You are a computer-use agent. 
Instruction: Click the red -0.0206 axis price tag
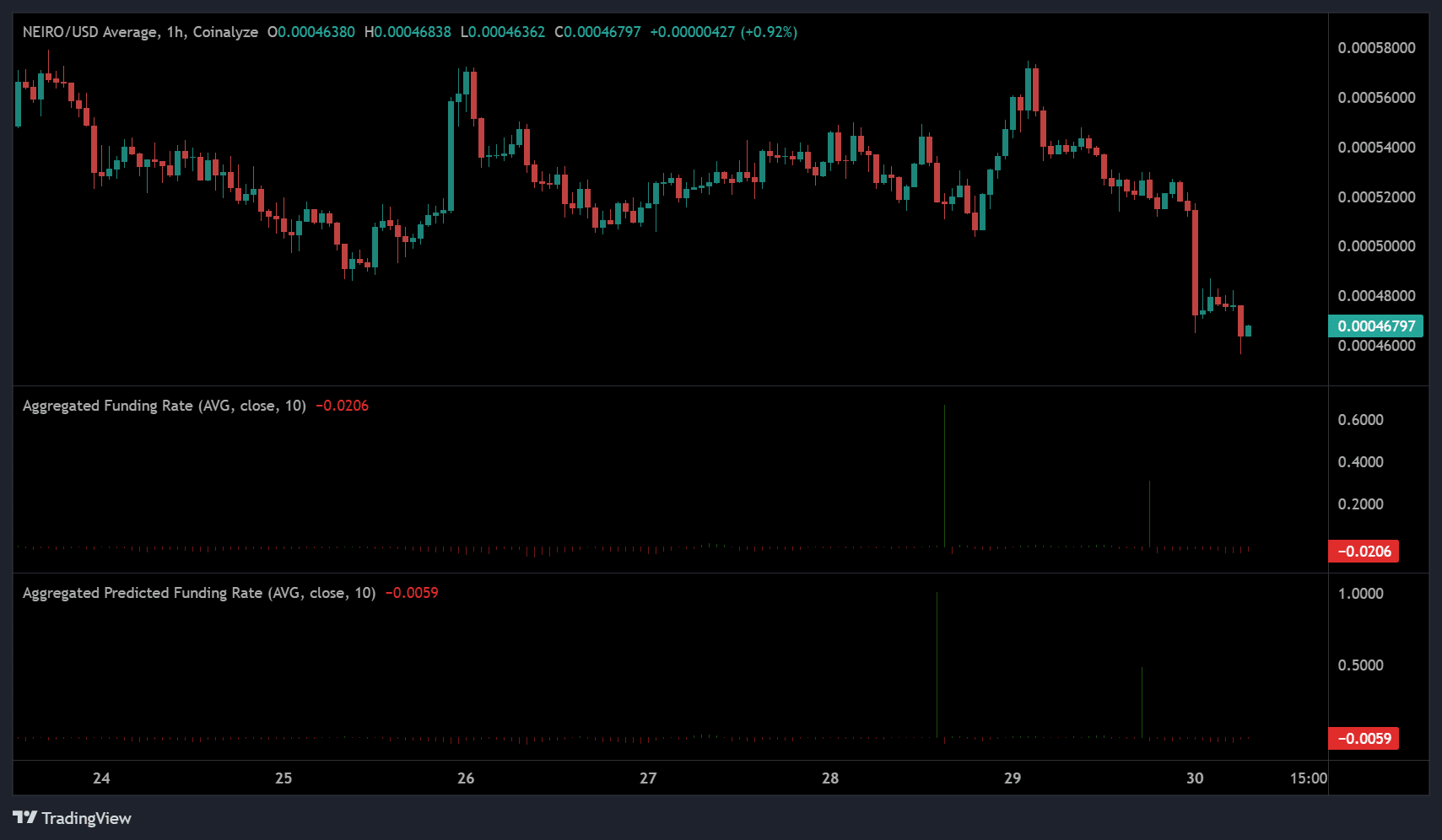[1364, 552]
